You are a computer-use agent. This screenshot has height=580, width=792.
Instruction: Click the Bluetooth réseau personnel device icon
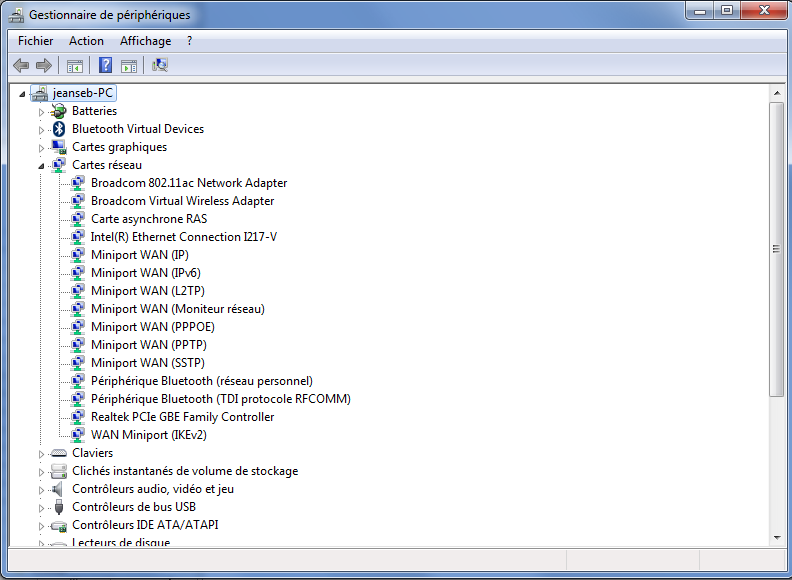click(78, 381)
